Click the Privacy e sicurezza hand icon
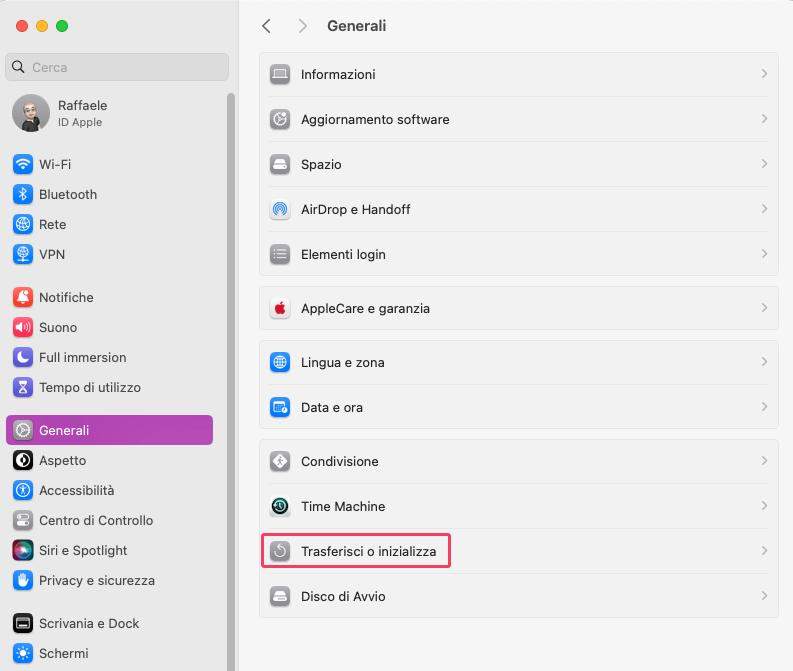 23,580
